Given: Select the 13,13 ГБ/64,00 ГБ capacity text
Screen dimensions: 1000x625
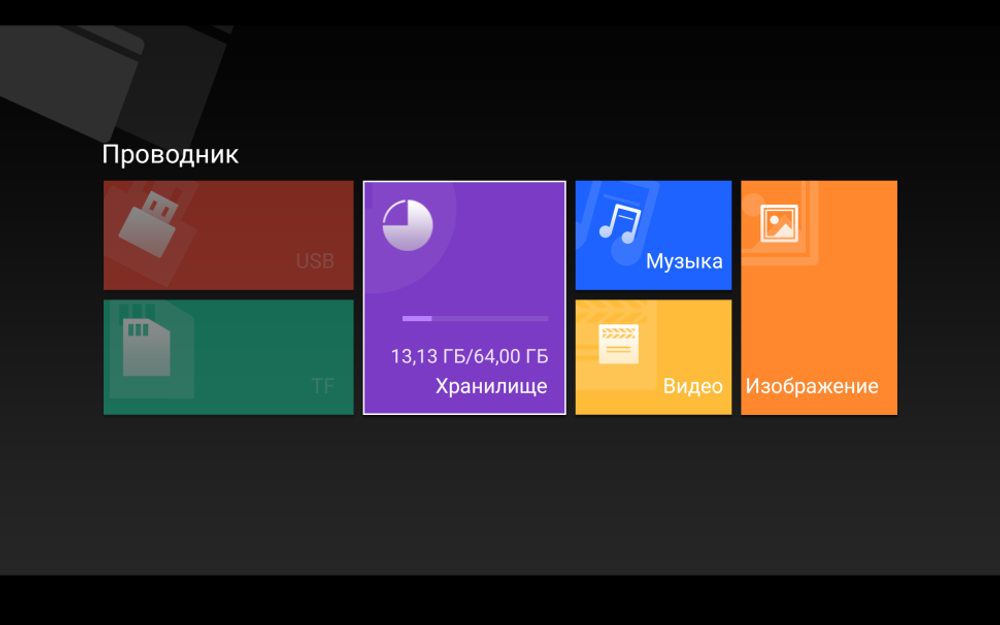Looking at the screenshot, I should (x=468, y=355).
